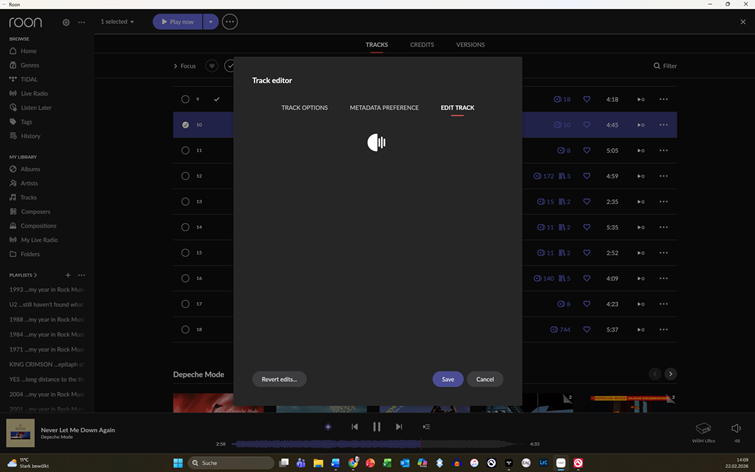Screen dimensions: 755x472
Task: Switch to TRACK OPTIONS tab
Action: (x=304, y=107)
